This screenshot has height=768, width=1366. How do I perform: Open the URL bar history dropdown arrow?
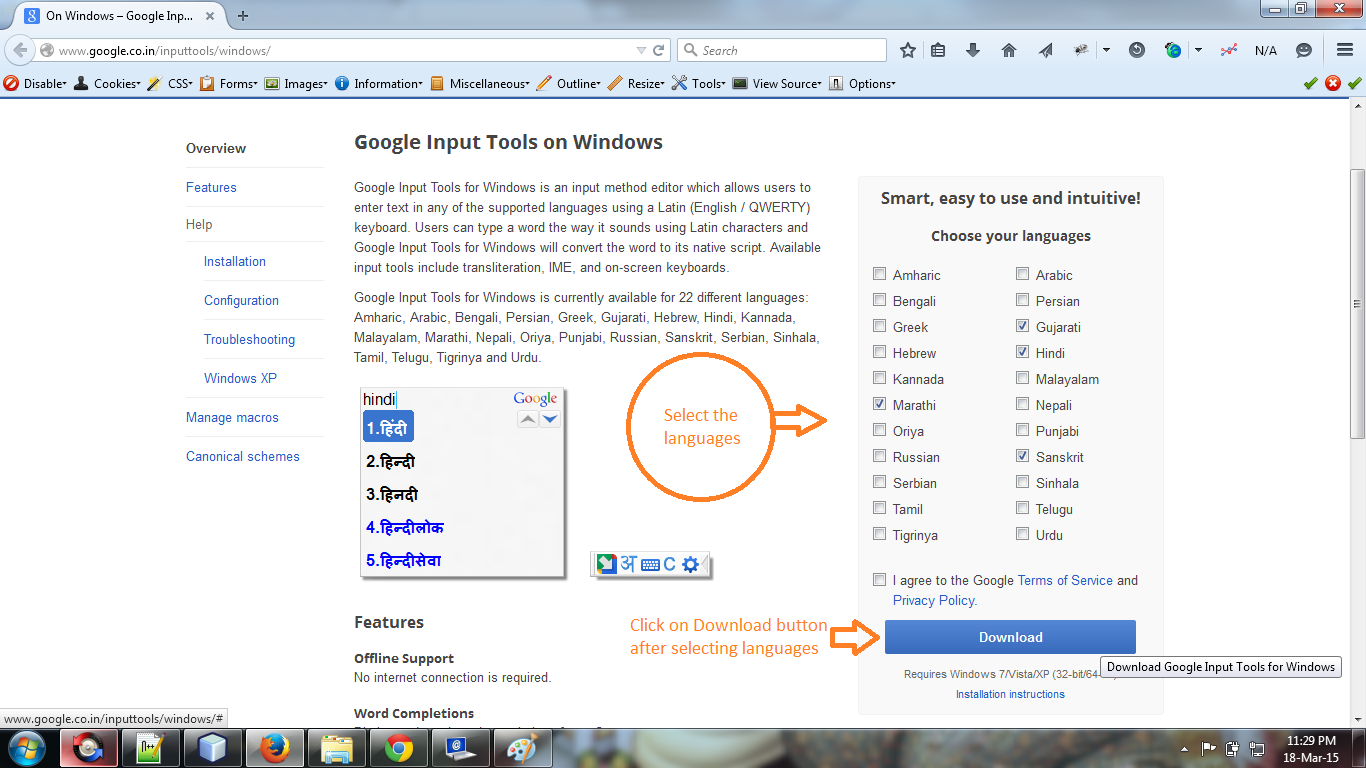(x=641, y=50)
